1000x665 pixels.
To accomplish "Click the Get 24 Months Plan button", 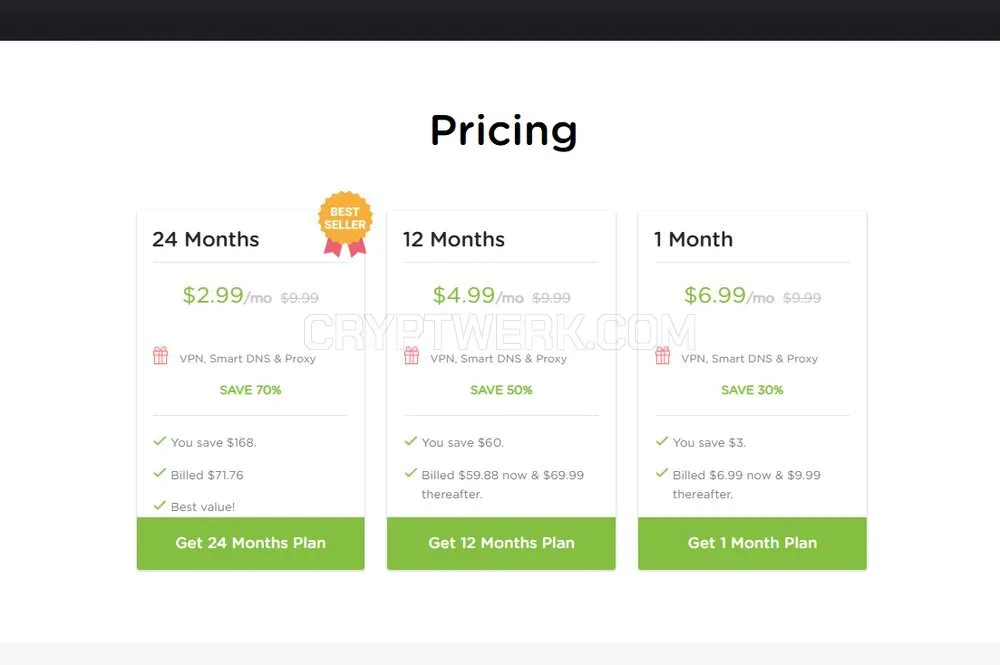I will (x=251, y=543).
